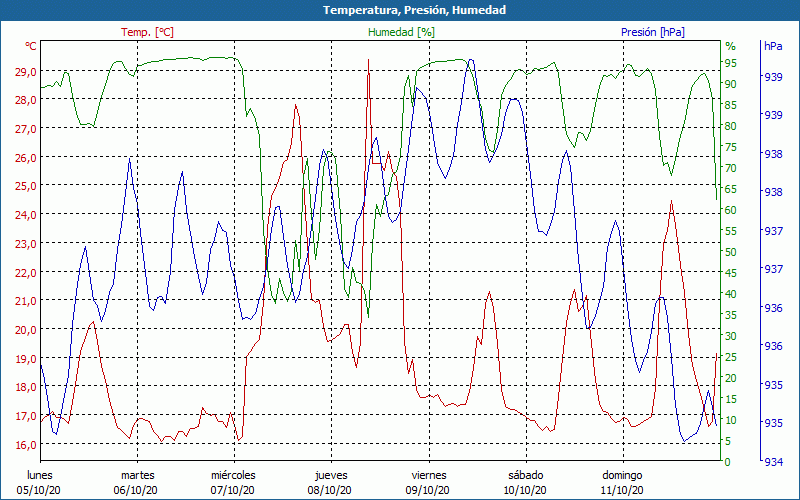Click humidity axis value '60'
This screenshot has height=500, width=800.
pyautogui.click(x=731, y=210)
